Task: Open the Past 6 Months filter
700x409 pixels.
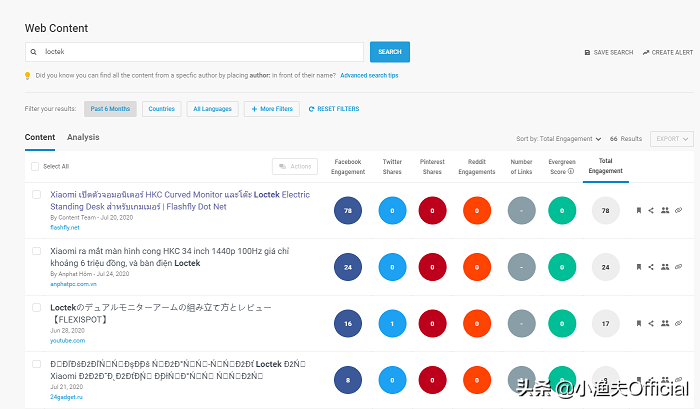Action: pos(109,109)
